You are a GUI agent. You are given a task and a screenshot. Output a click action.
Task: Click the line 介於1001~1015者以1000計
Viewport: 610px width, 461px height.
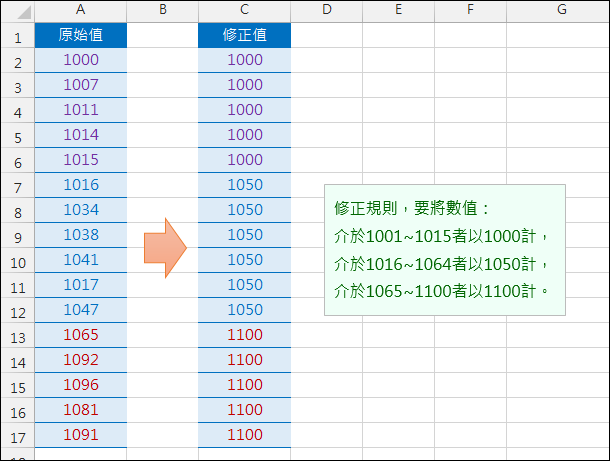point(440,236)
